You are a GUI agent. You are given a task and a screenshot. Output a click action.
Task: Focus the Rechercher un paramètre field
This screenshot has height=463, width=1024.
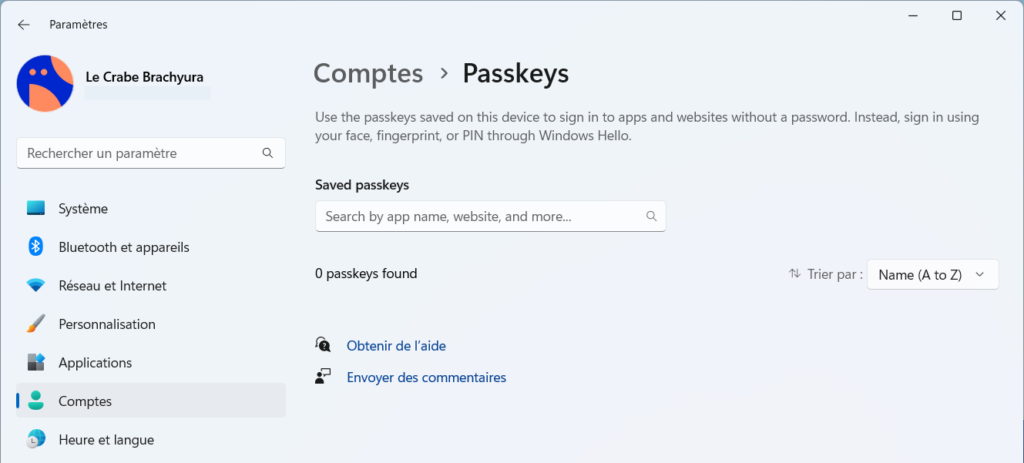click(x=151, y=153)
